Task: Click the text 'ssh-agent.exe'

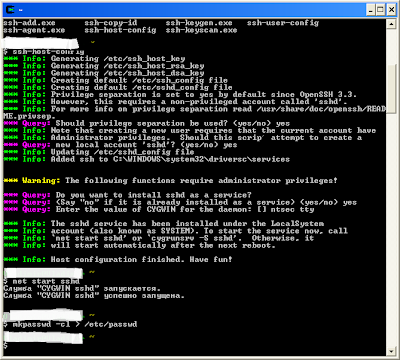Action: (x=34, y=30)
